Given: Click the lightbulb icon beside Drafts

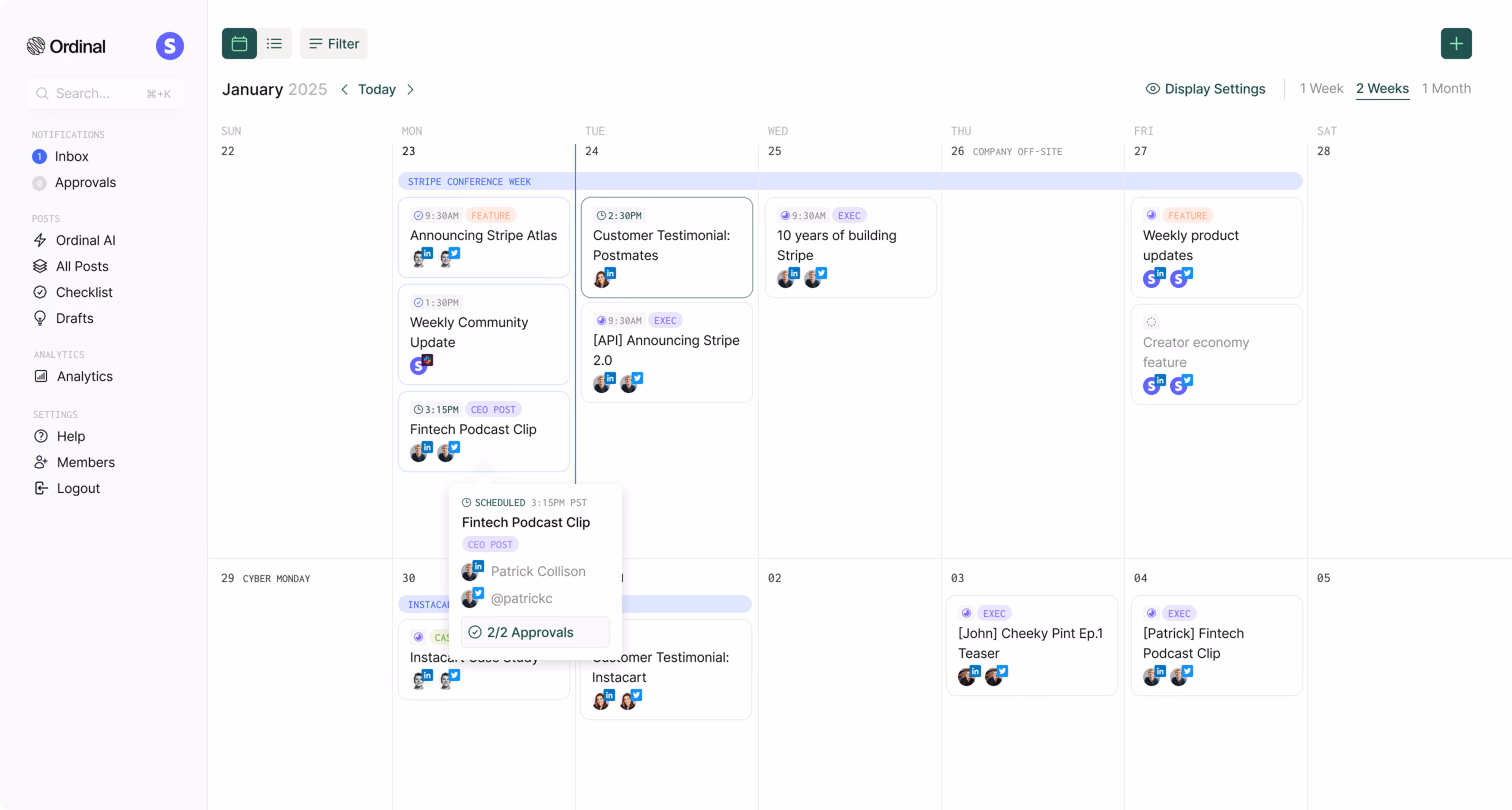Looking at the screenshot, I should click(x=40, y=318).
